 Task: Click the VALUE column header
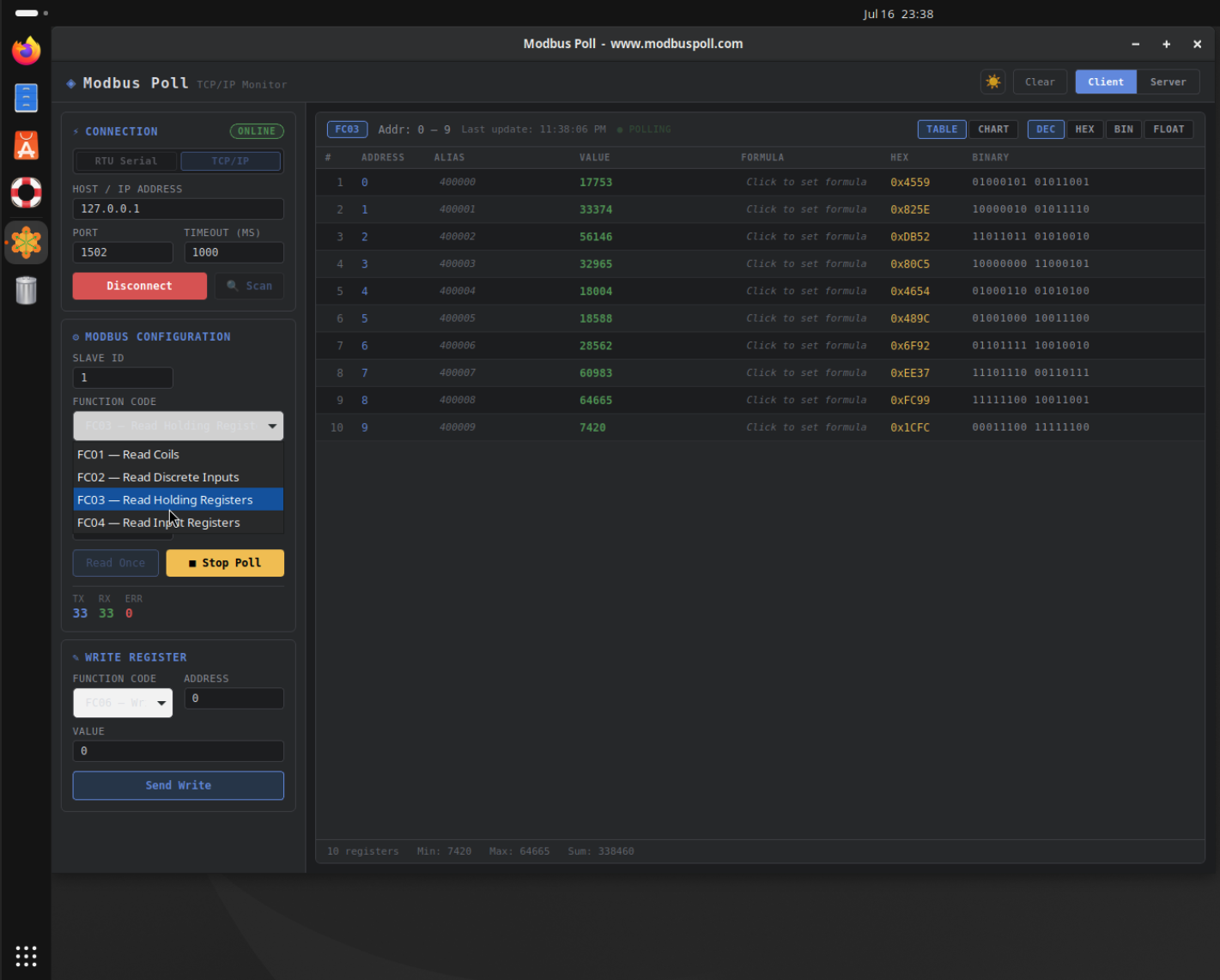click(594, 158)
